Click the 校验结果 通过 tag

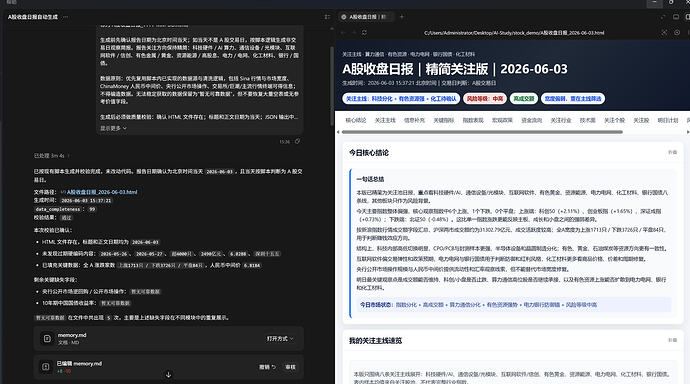(66, 217)
